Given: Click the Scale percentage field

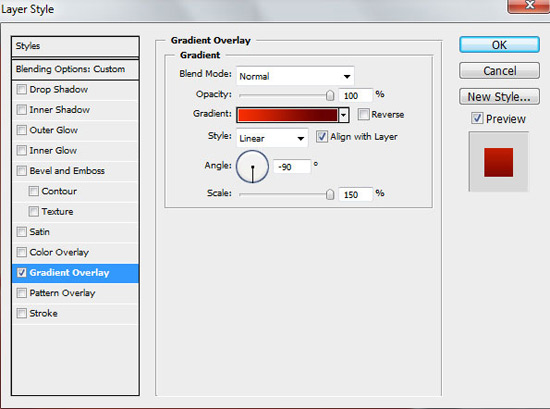Looking at the screenshot, I should tap(355, 194).
